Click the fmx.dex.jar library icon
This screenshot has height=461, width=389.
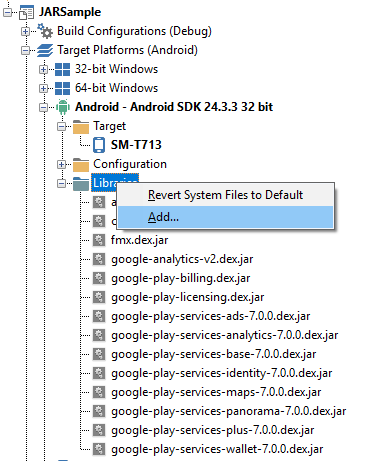click(x=99, y=240)
